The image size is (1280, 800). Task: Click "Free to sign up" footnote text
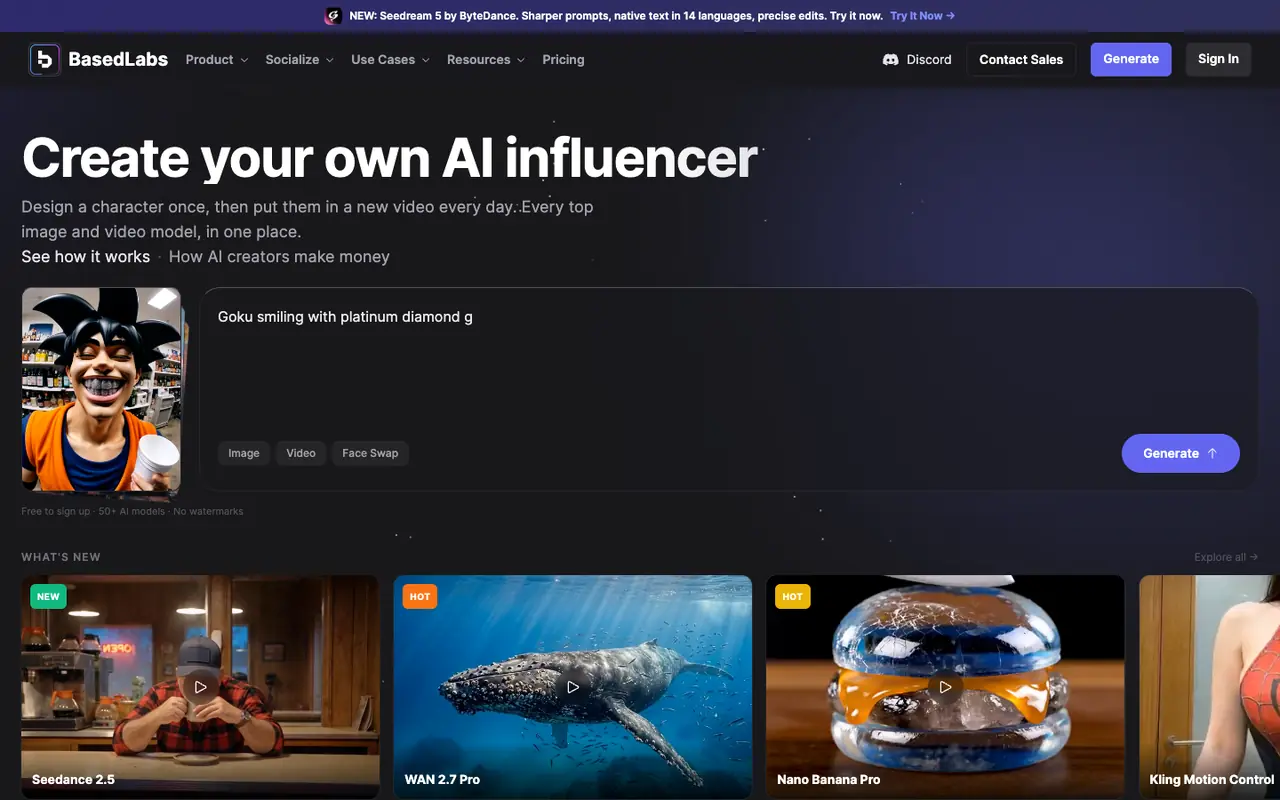point(56,511)
